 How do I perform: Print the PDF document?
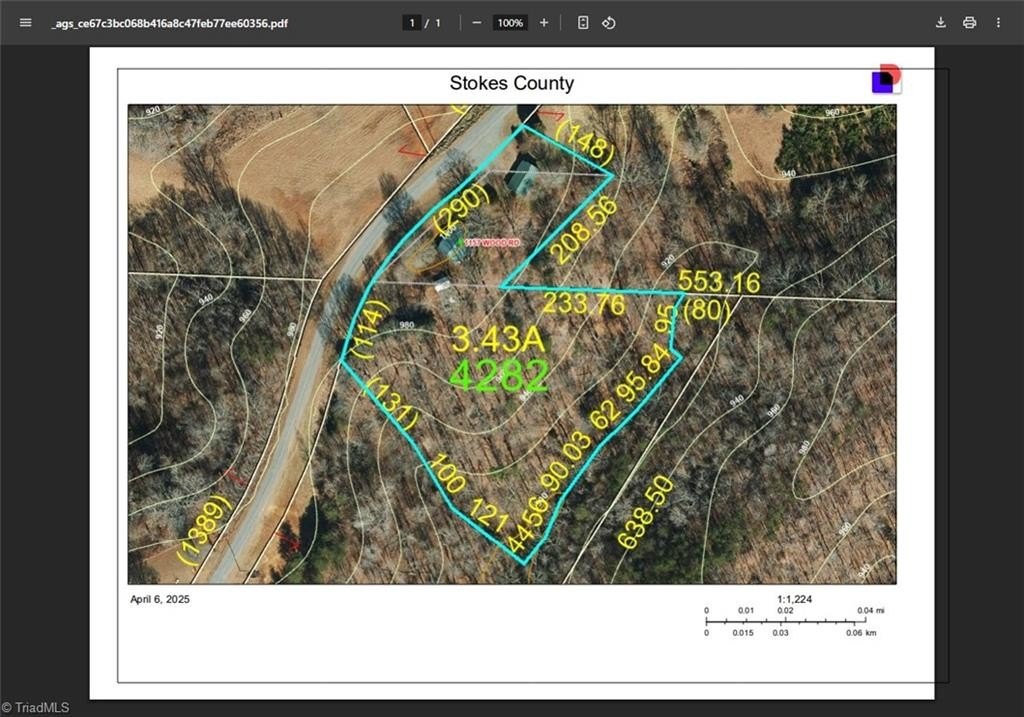tap(969, 22)
